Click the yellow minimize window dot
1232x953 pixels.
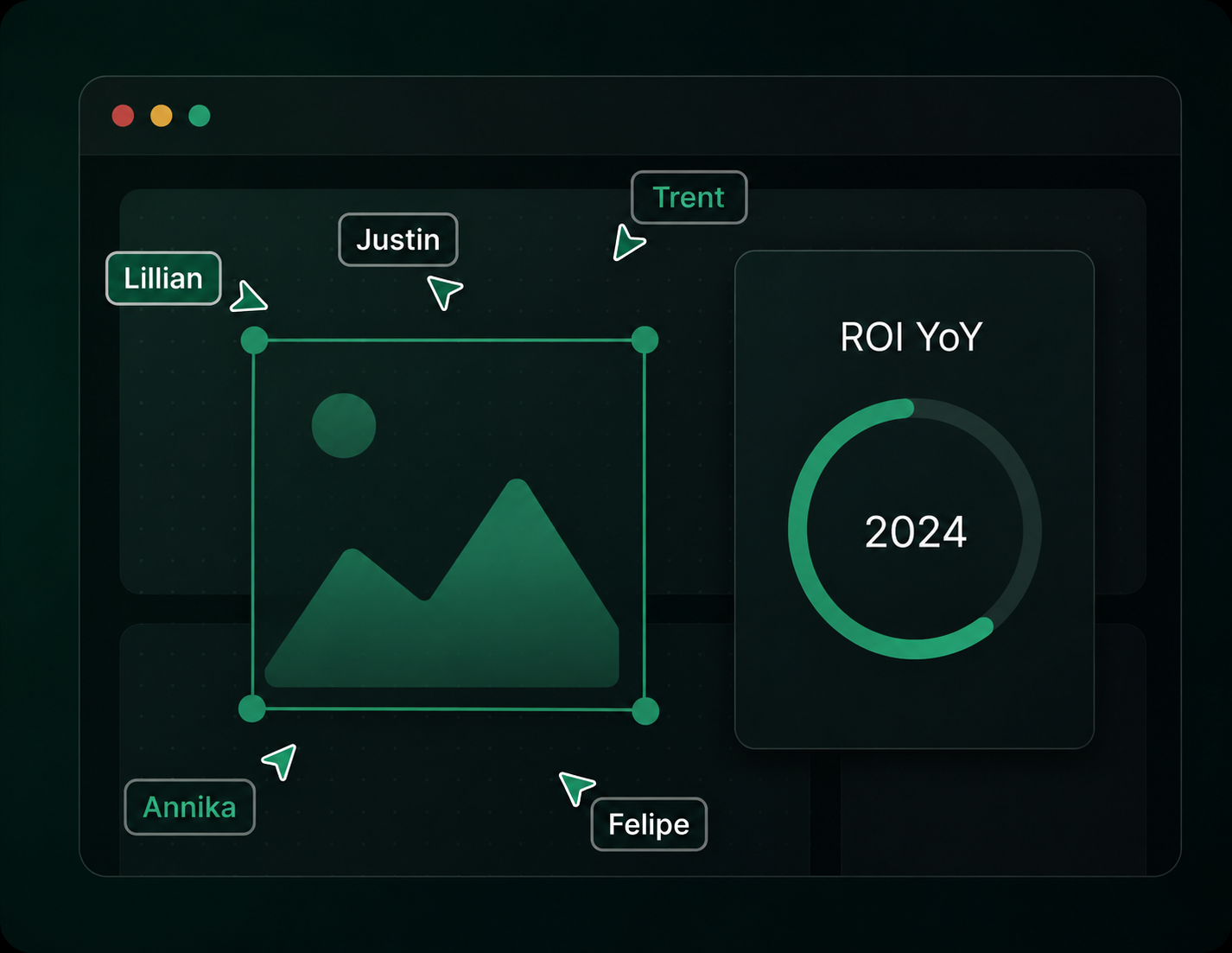coord(162,116)
